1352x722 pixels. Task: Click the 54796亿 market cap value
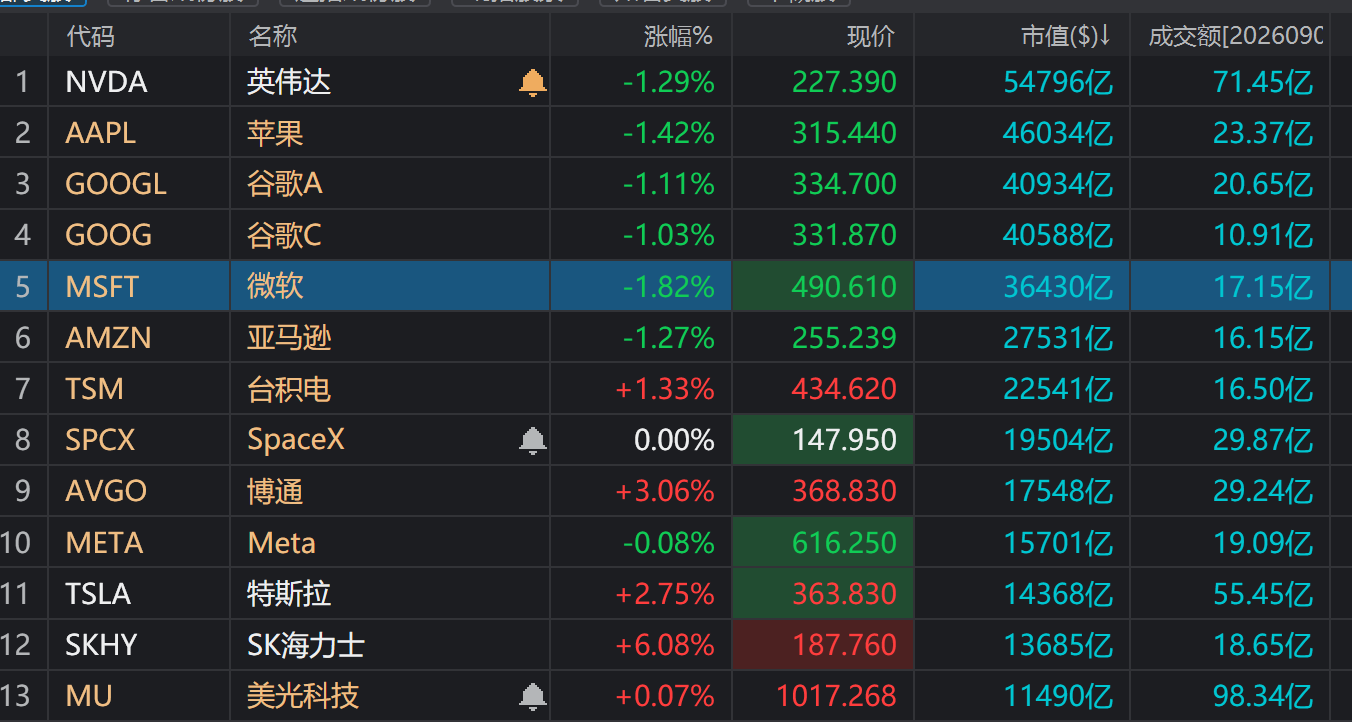1059,82
